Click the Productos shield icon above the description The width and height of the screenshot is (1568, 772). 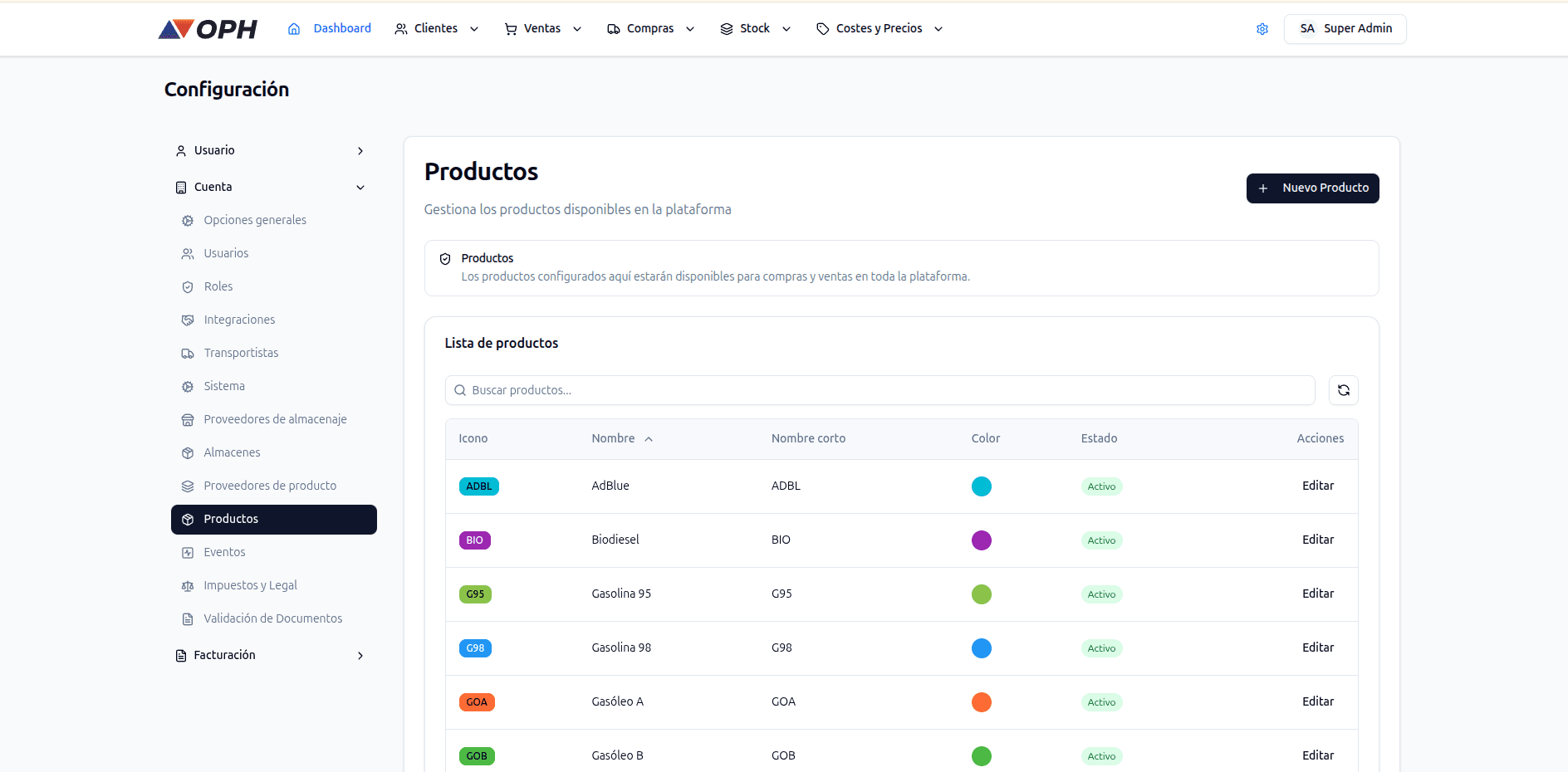tap(446, 258)
